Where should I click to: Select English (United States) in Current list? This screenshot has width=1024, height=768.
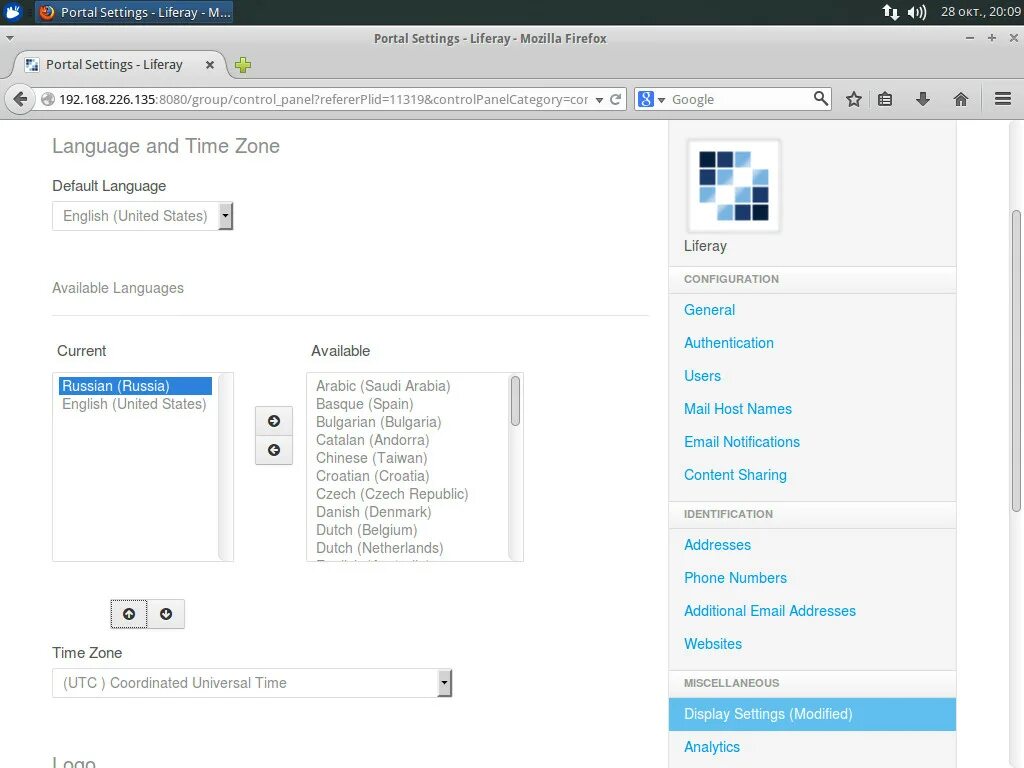(135, 404)
